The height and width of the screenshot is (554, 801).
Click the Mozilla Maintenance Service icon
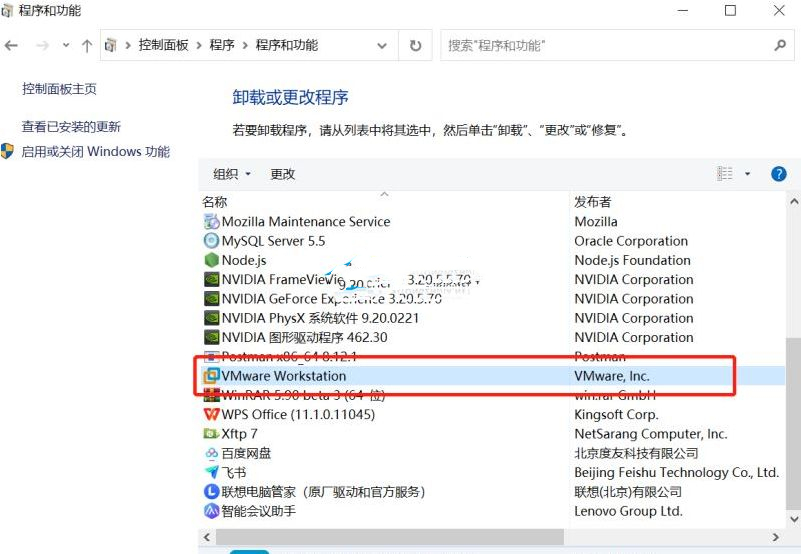(211, 221)
